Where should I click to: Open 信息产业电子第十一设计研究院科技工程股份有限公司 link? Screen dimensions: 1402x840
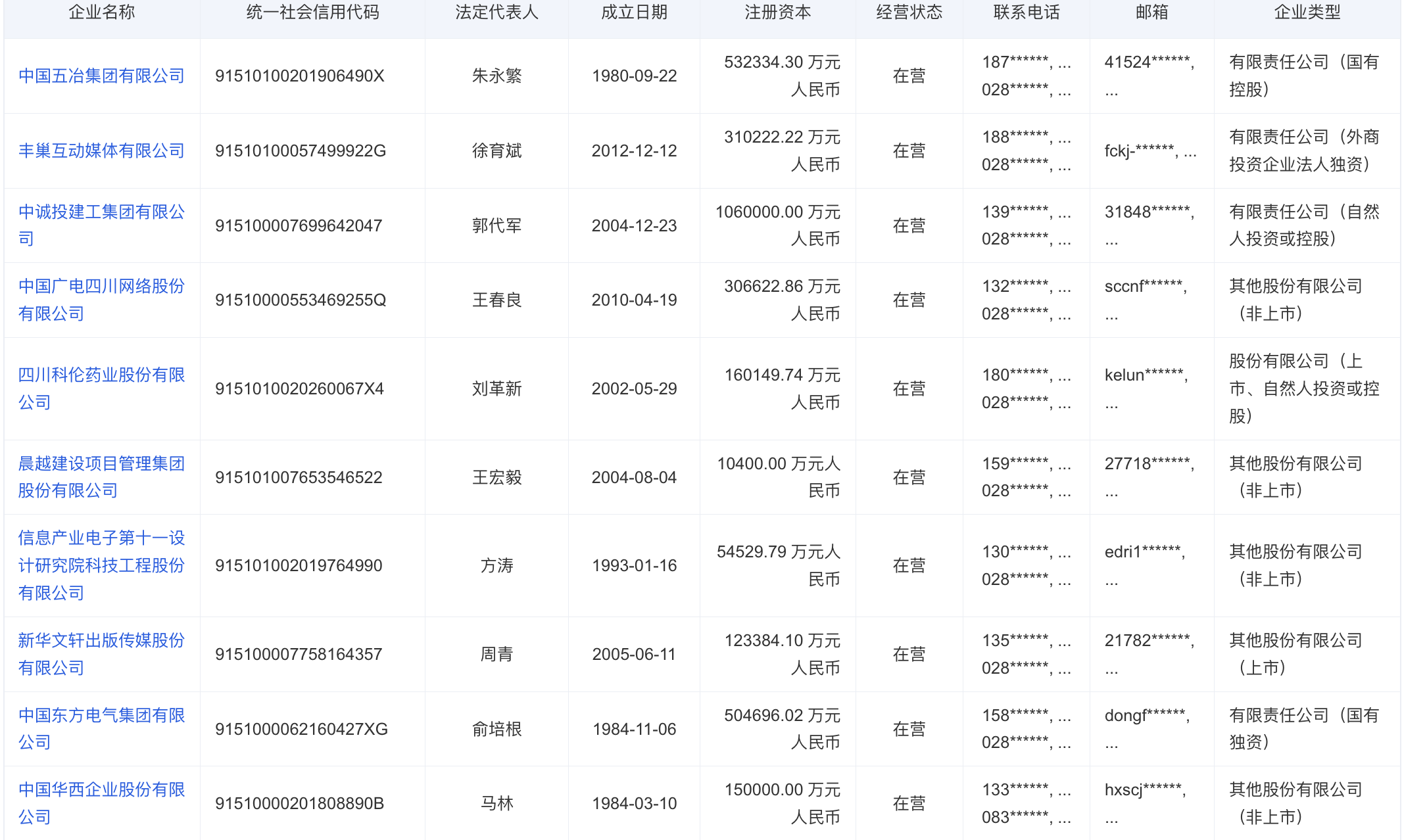(101, 565)
